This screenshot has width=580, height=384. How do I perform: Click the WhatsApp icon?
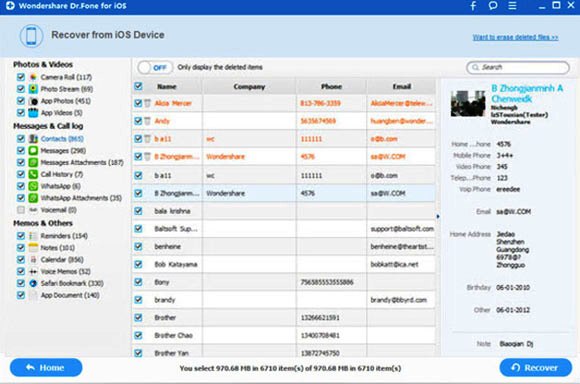click(x=33, y=186)
